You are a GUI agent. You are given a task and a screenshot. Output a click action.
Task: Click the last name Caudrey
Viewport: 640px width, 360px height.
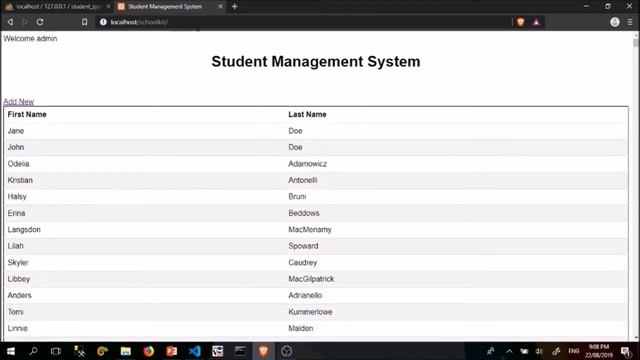302,262
